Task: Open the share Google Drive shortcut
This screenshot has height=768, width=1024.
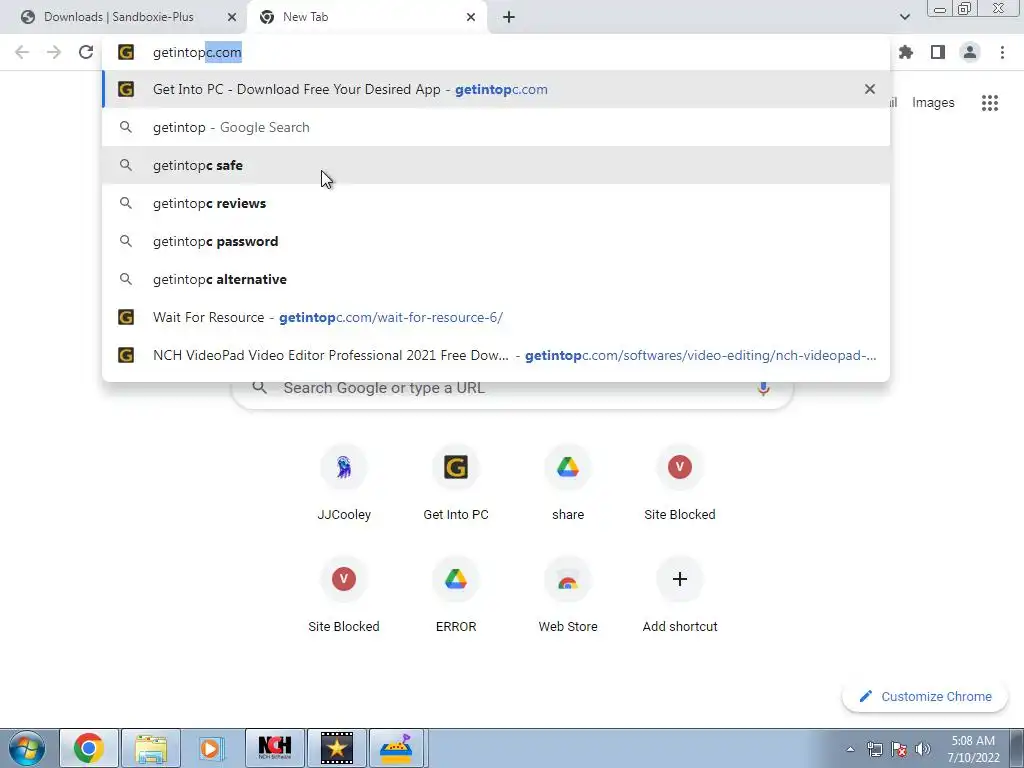Action: 568,483
